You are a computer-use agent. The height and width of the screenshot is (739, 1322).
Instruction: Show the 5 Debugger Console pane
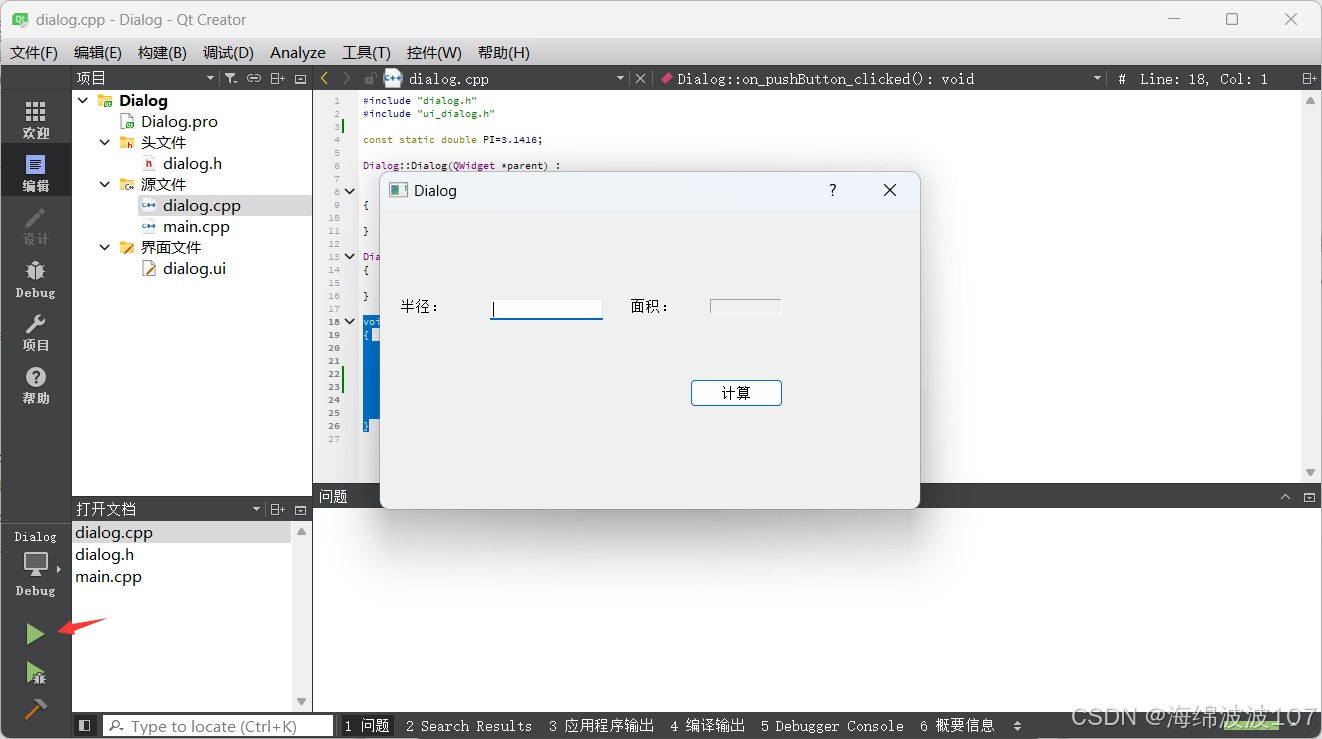click(x=832, y=726)
